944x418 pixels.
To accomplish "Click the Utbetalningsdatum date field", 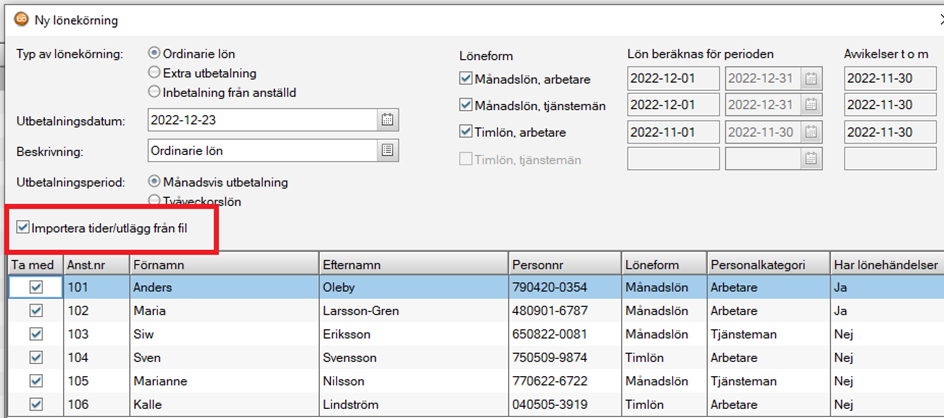I will point(260,120).
